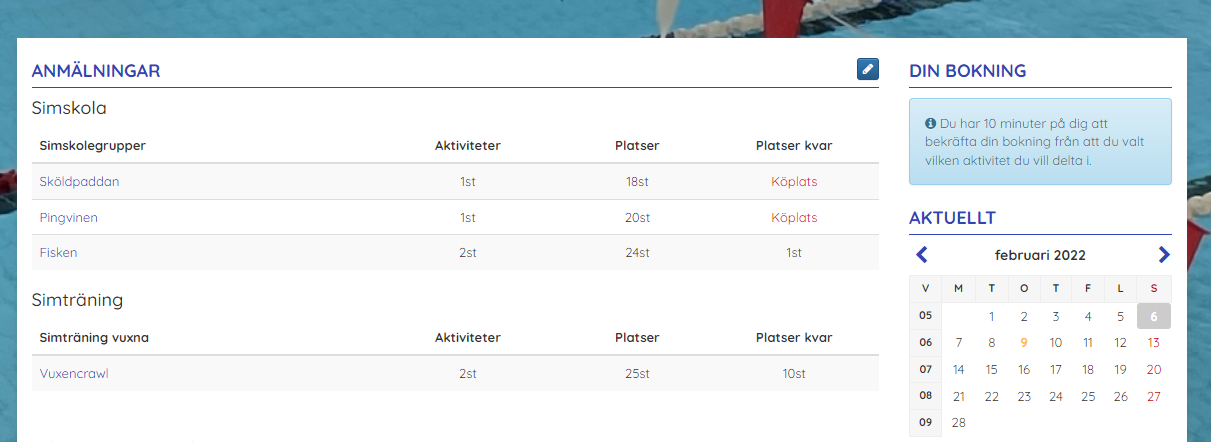This screenshot has width=1211, height=442.
Task: Go to previous month in calendar
Action: pyautogui.click(x=922, y=255)
